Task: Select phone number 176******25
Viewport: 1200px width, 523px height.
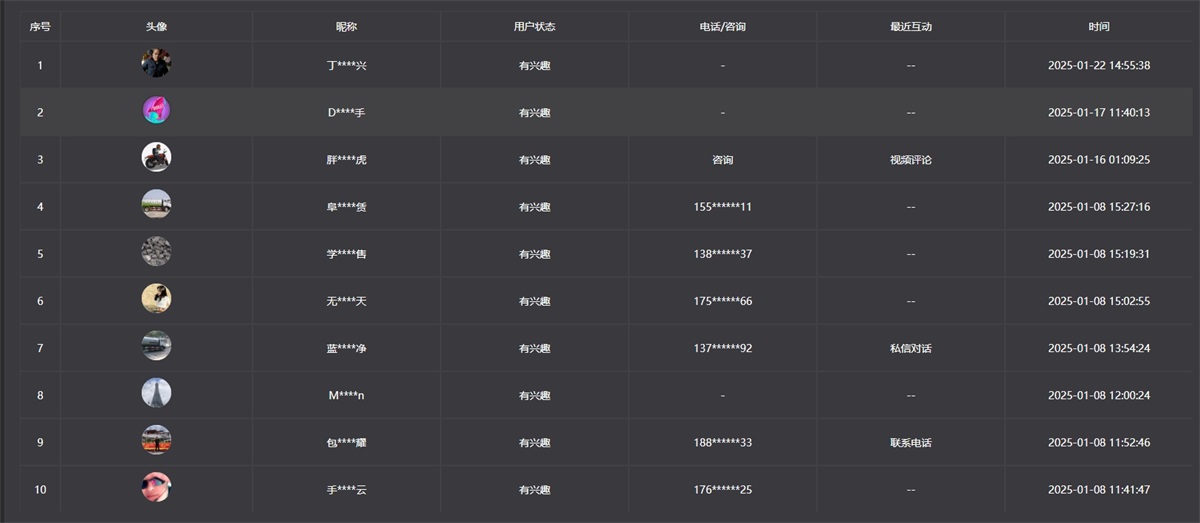Action: (x=722, y=490)
